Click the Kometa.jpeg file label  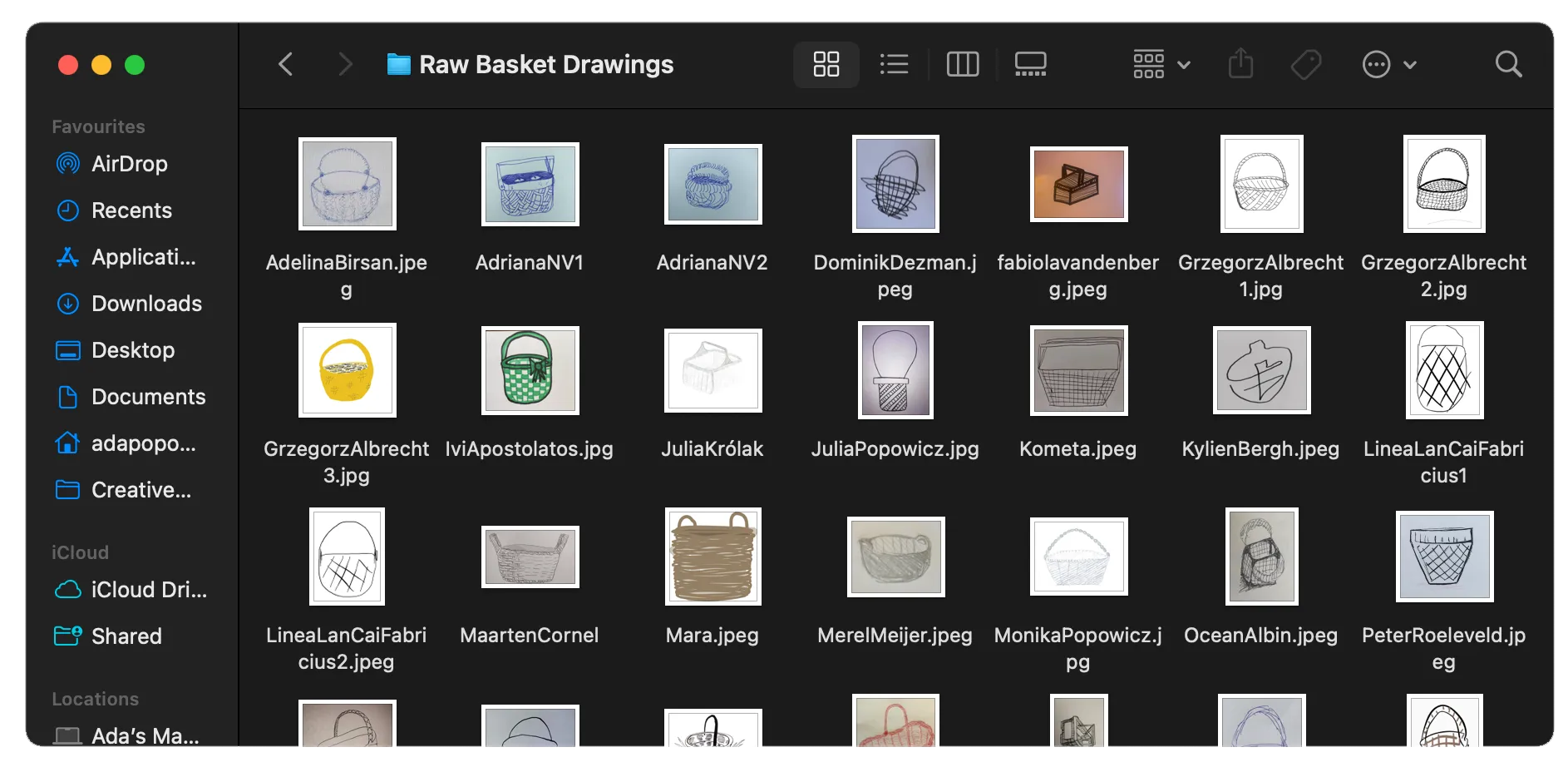[x=1077, y=449]
